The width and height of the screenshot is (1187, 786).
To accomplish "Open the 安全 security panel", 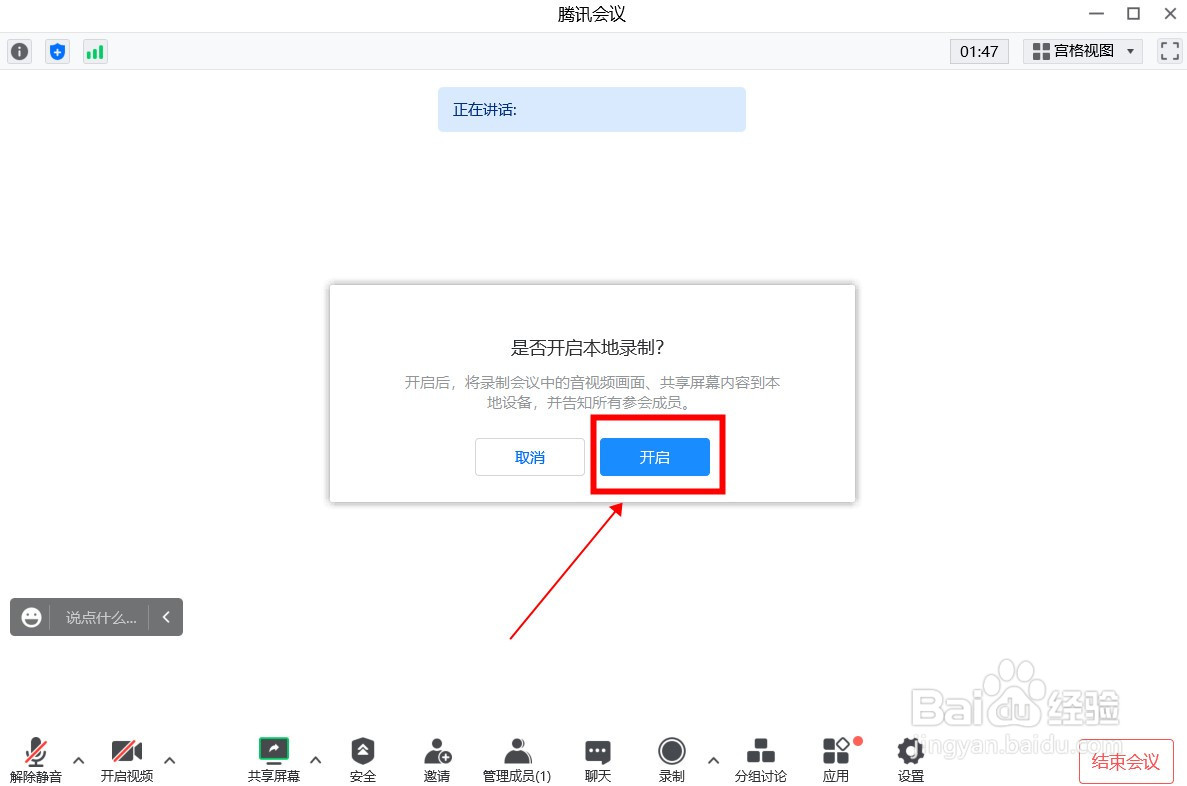I will point(362,759).
